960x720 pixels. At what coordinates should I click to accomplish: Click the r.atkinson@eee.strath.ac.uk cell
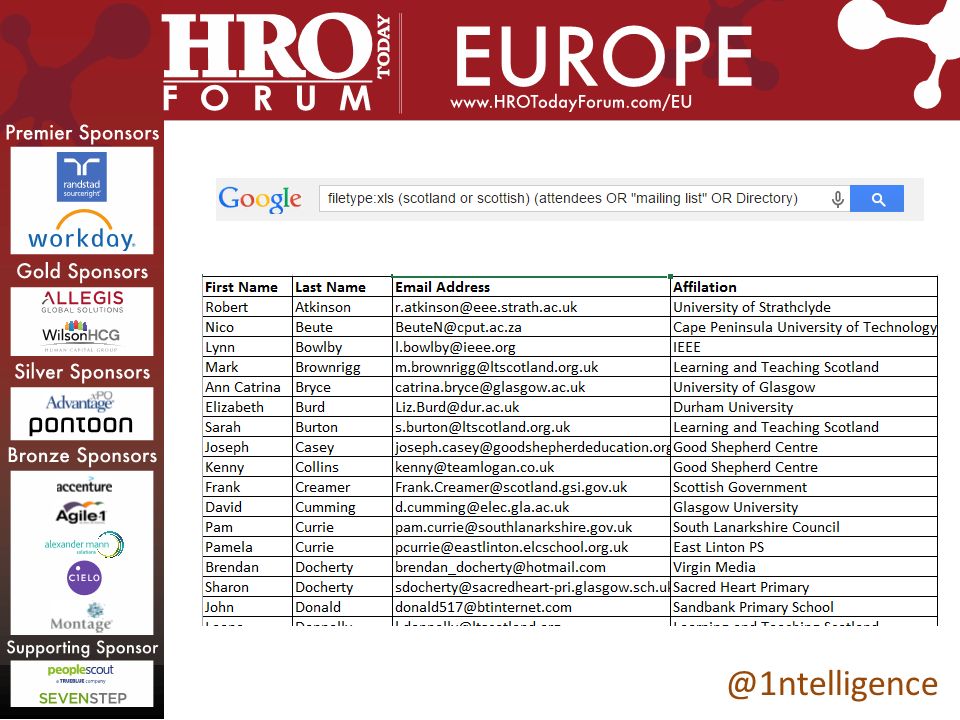pos(531,307)
